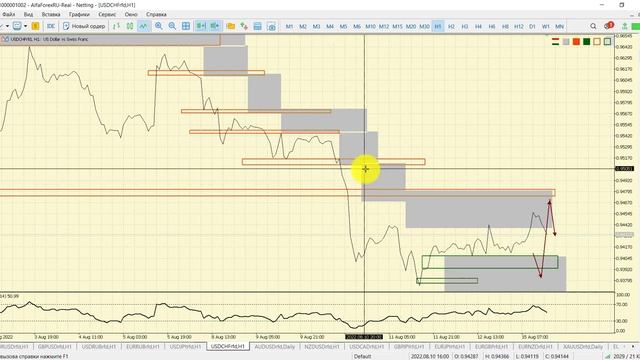The image size is (640, 360).
Task: Set timeframe to W1
Action: [546, 26]
